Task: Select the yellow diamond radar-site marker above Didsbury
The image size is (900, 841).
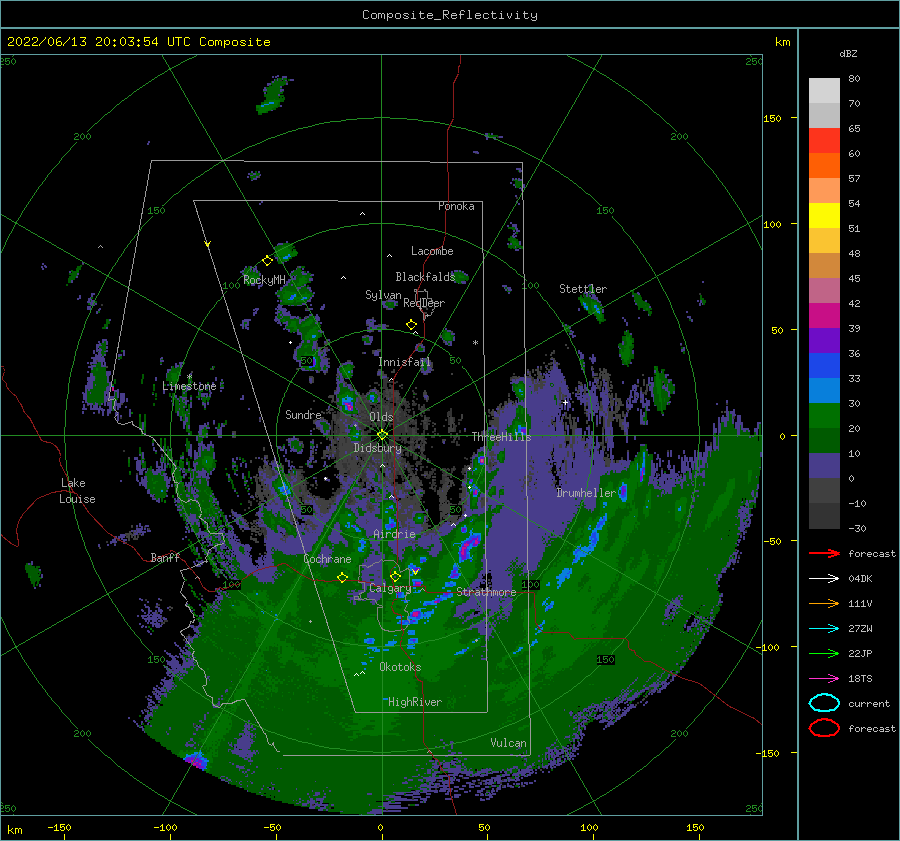Action: 382,435
